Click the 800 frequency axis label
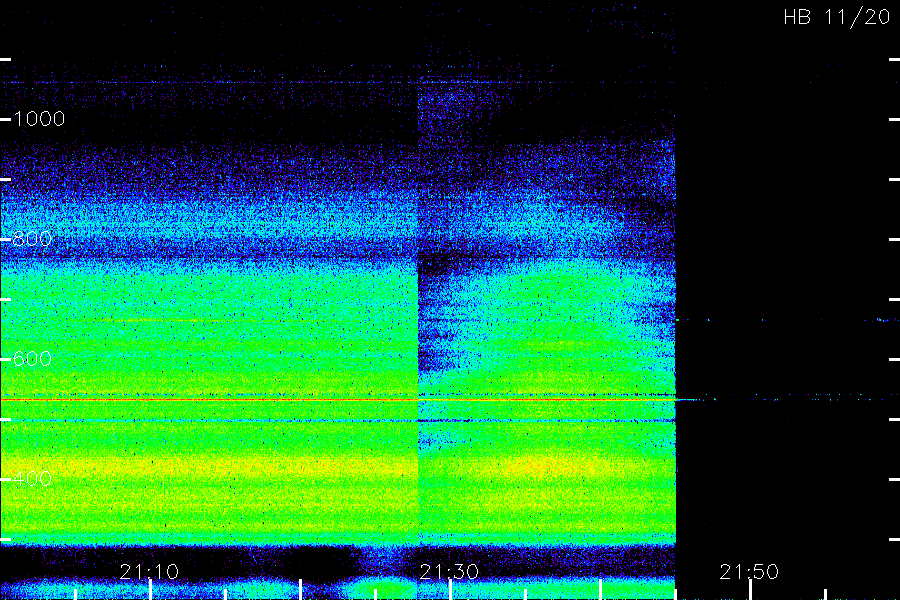 [32, 239]
